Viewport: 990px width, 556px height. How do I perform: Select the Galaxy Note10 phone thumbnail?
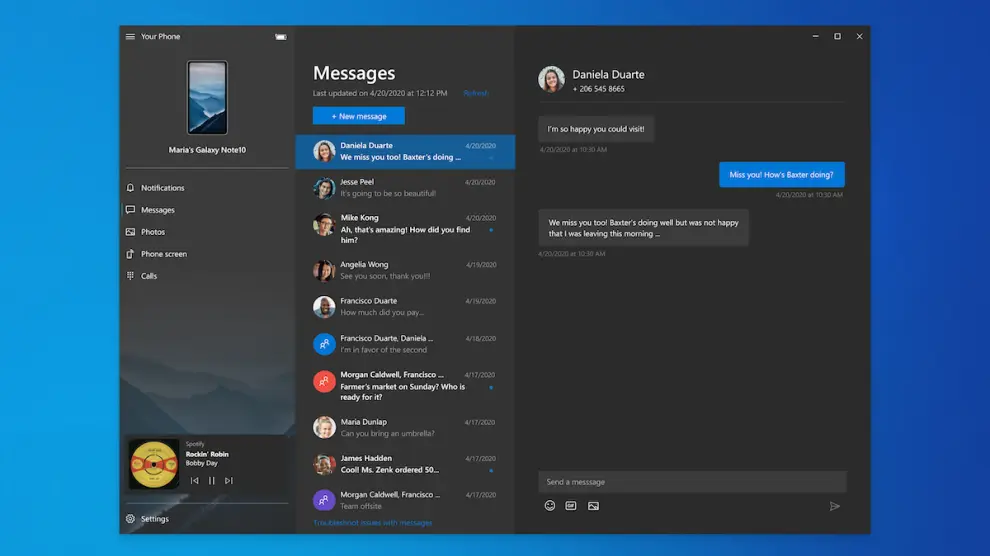[207, 98]
